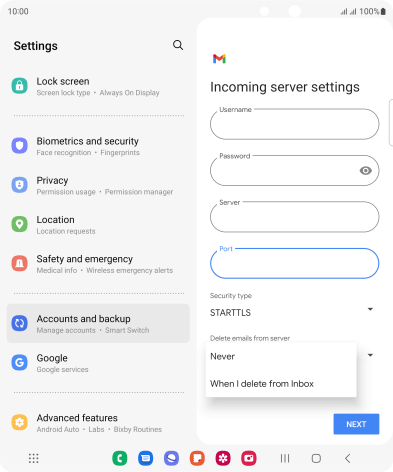Screen dimensions: 393x472
Task: Tap the NEXT button
Action: (356, 424)
